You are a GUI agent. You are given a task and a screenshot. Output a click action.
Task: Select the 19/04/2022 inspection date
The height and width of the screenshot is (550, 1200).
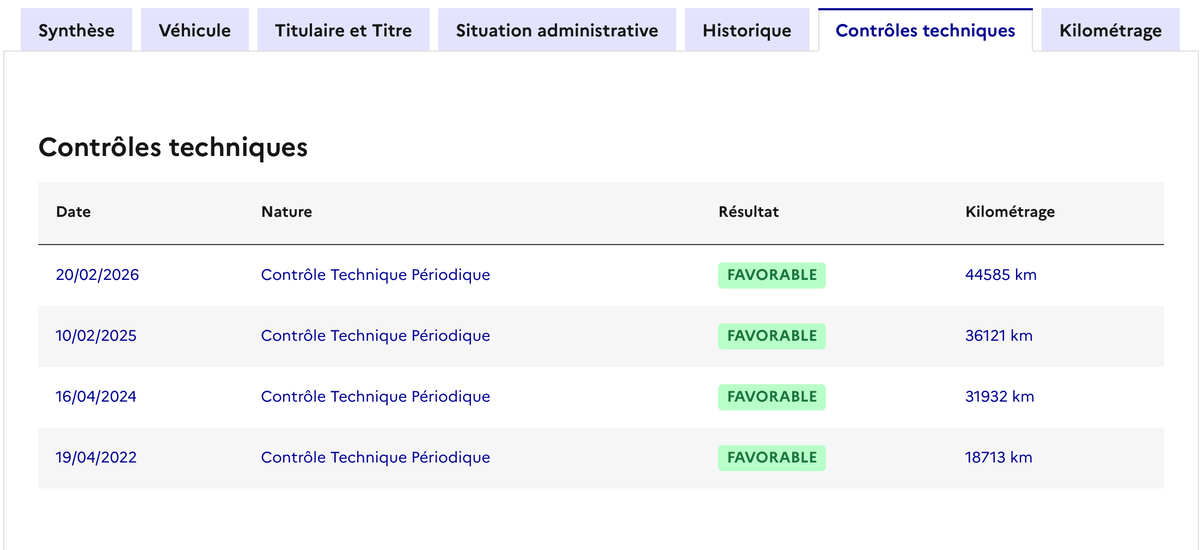click(96, 458)
